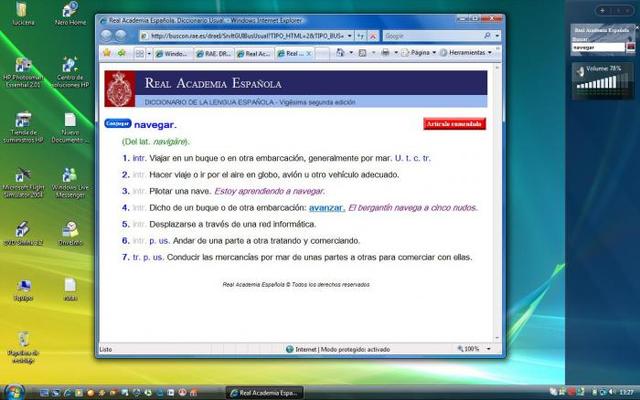Open Windows Live Messenger desktop shortcut
The image size is (640, 400).
click(70, 182)
